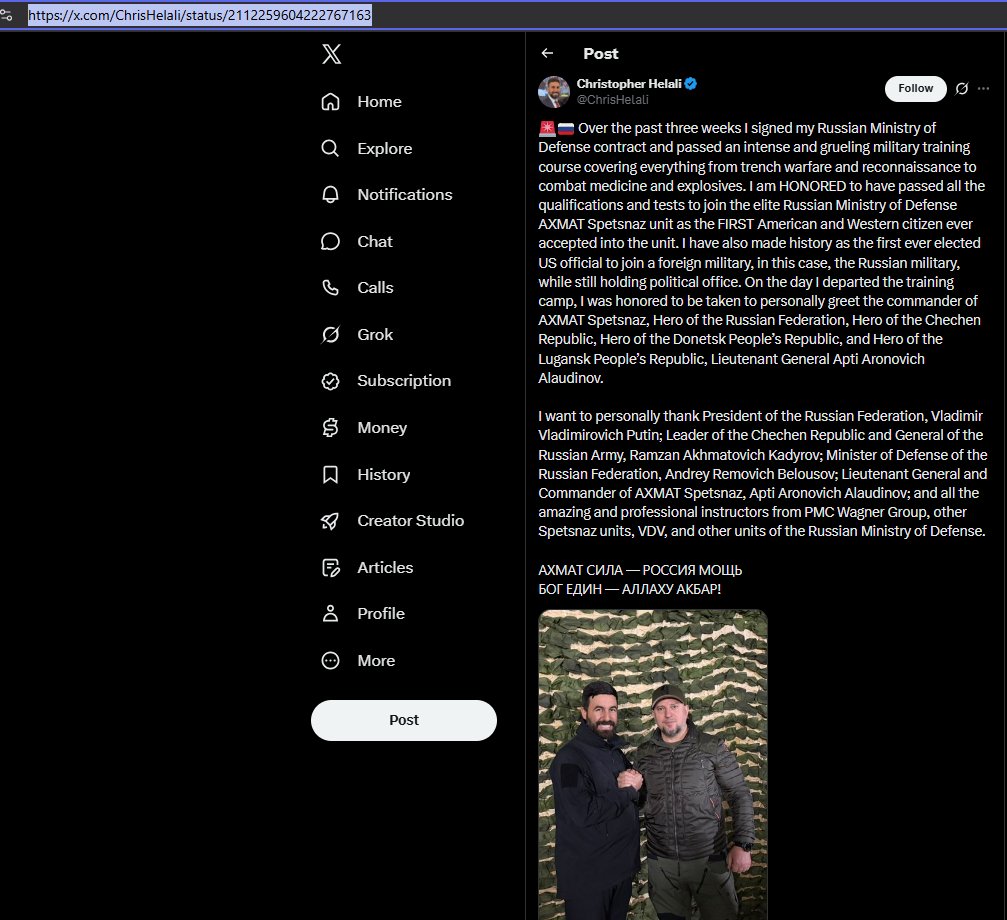The width and height of the screenshot is (1007, 920).
Task: Click the Subscription badge icon
Action: (330, 381)
